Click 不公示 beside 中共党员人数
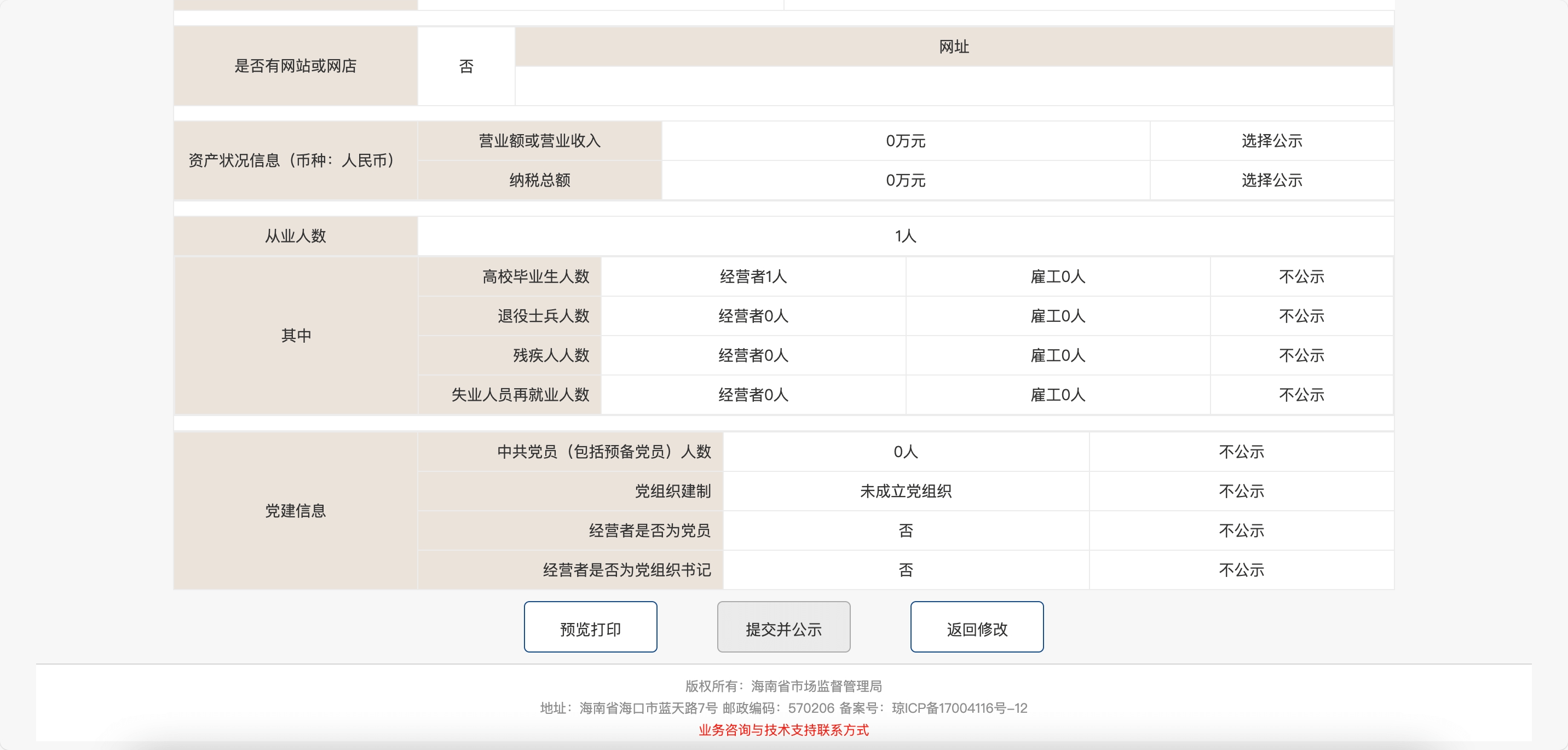The image size is (1568, 750). click(x=1241, y=452)
